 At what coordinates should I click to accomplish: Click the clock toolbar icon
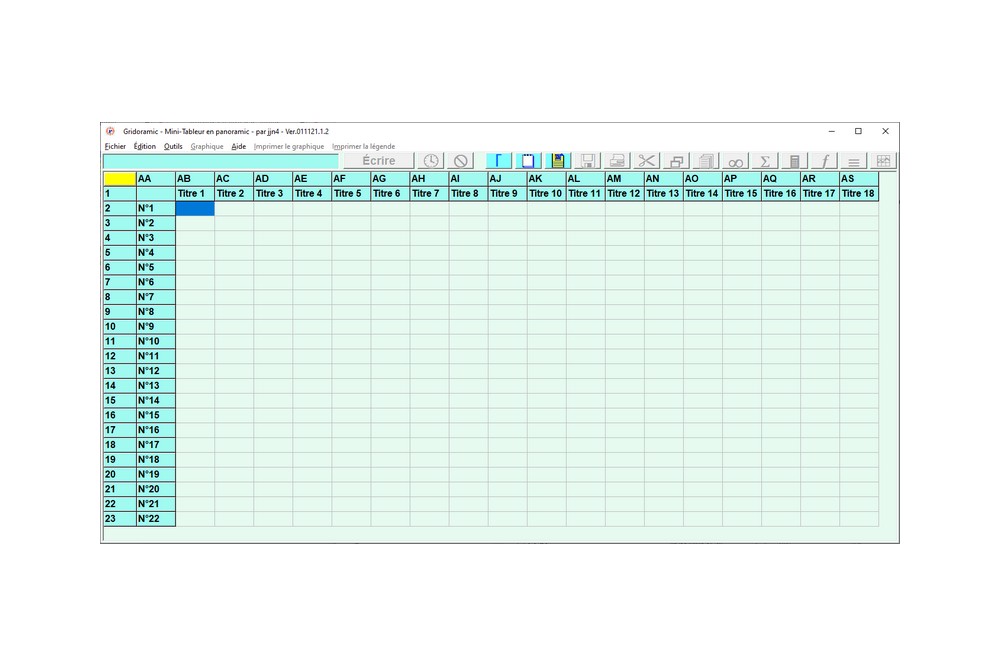(x=430, y=161)
